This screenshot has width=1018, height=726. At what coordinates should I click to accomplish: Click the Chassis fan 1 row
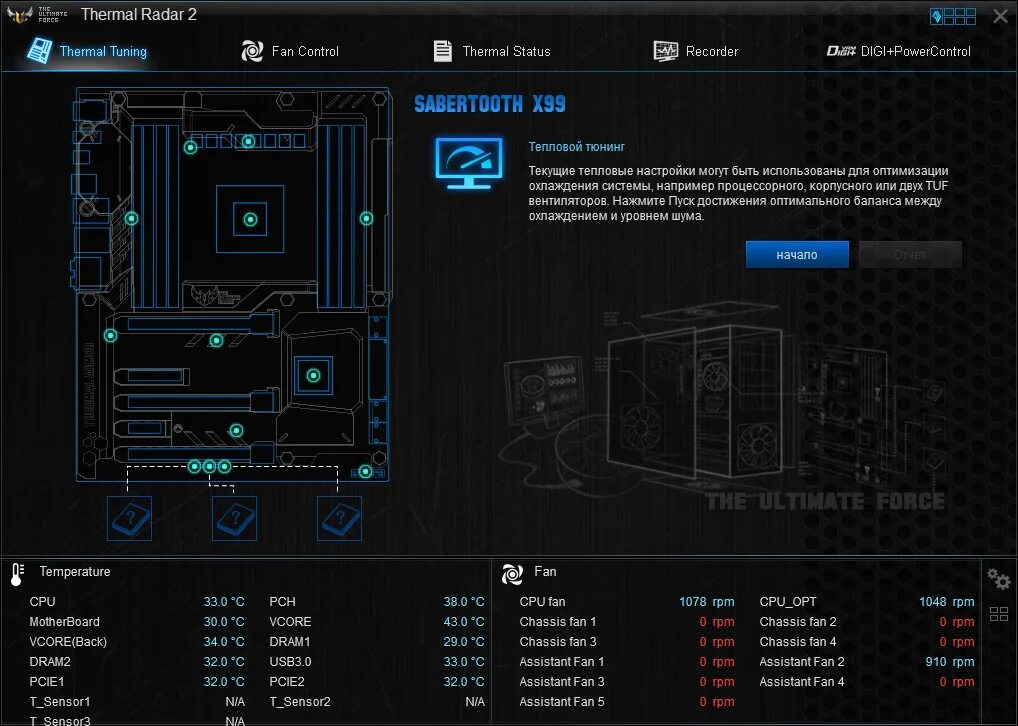(627, 622)
